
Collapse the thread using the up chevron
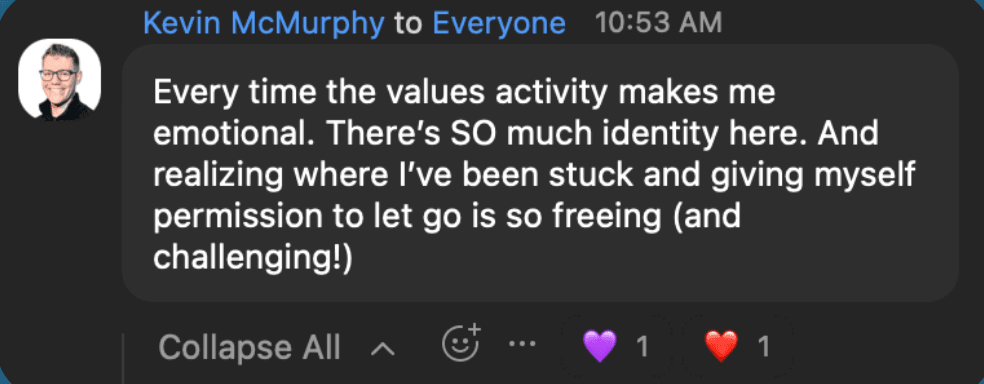tap(382, 348)
